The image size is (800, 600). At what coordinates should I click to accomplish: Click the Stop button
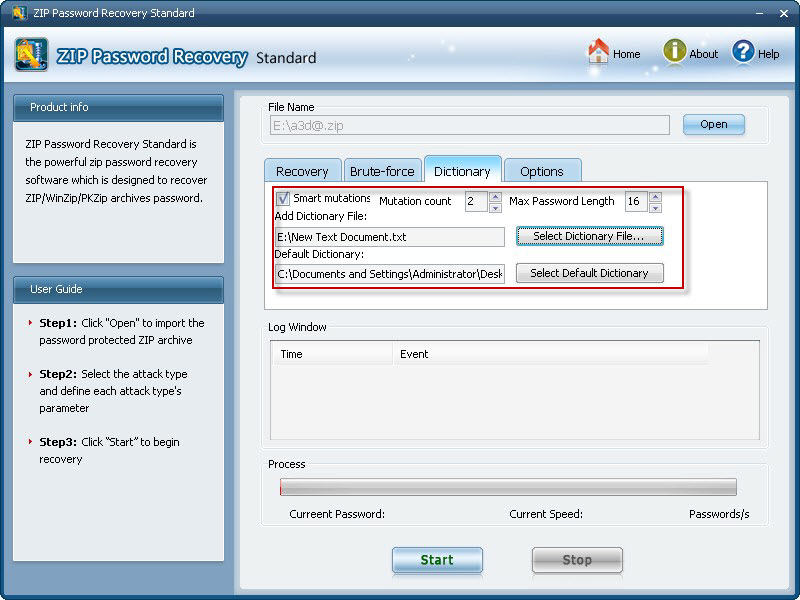click(577, 560)
